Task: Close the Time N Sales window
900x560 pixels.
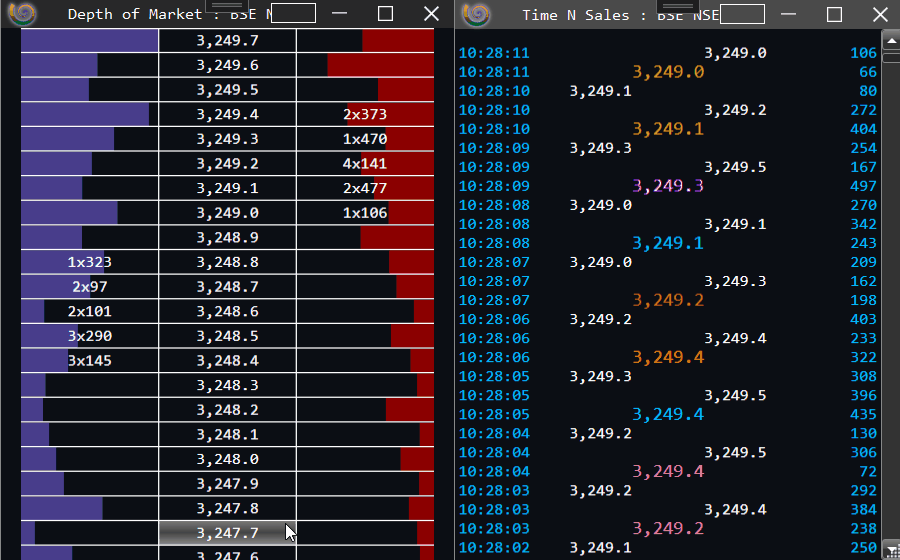Action: click(880, 14)
